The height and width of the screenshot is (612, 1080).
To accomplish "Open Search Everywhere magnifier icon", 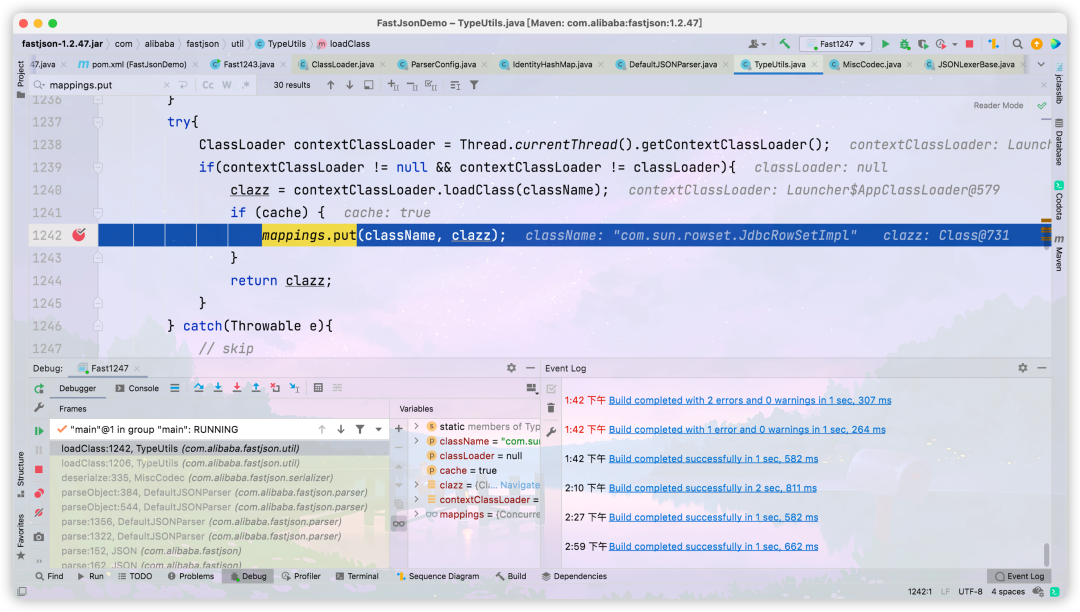I will (1017, 43).
